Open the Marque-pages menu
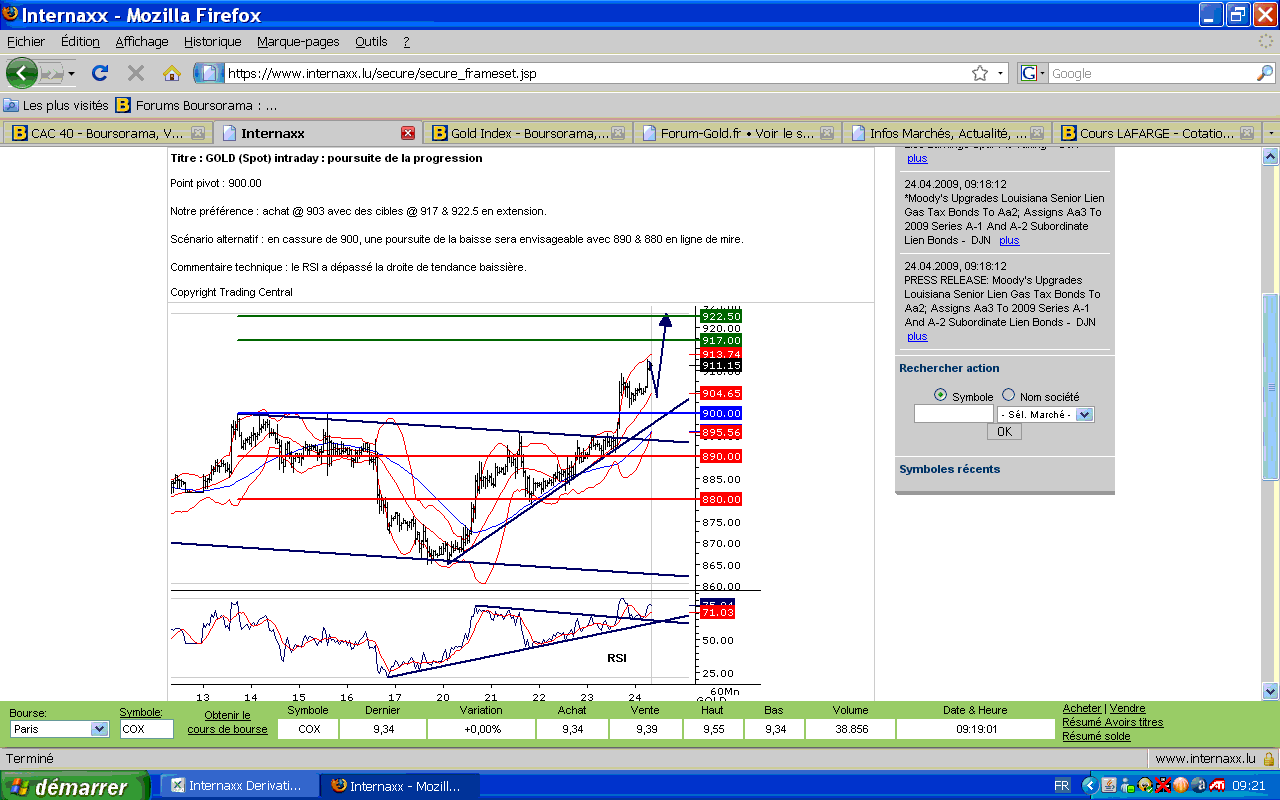The width and height of the screenshot is (1280, 800). (298, 41)
